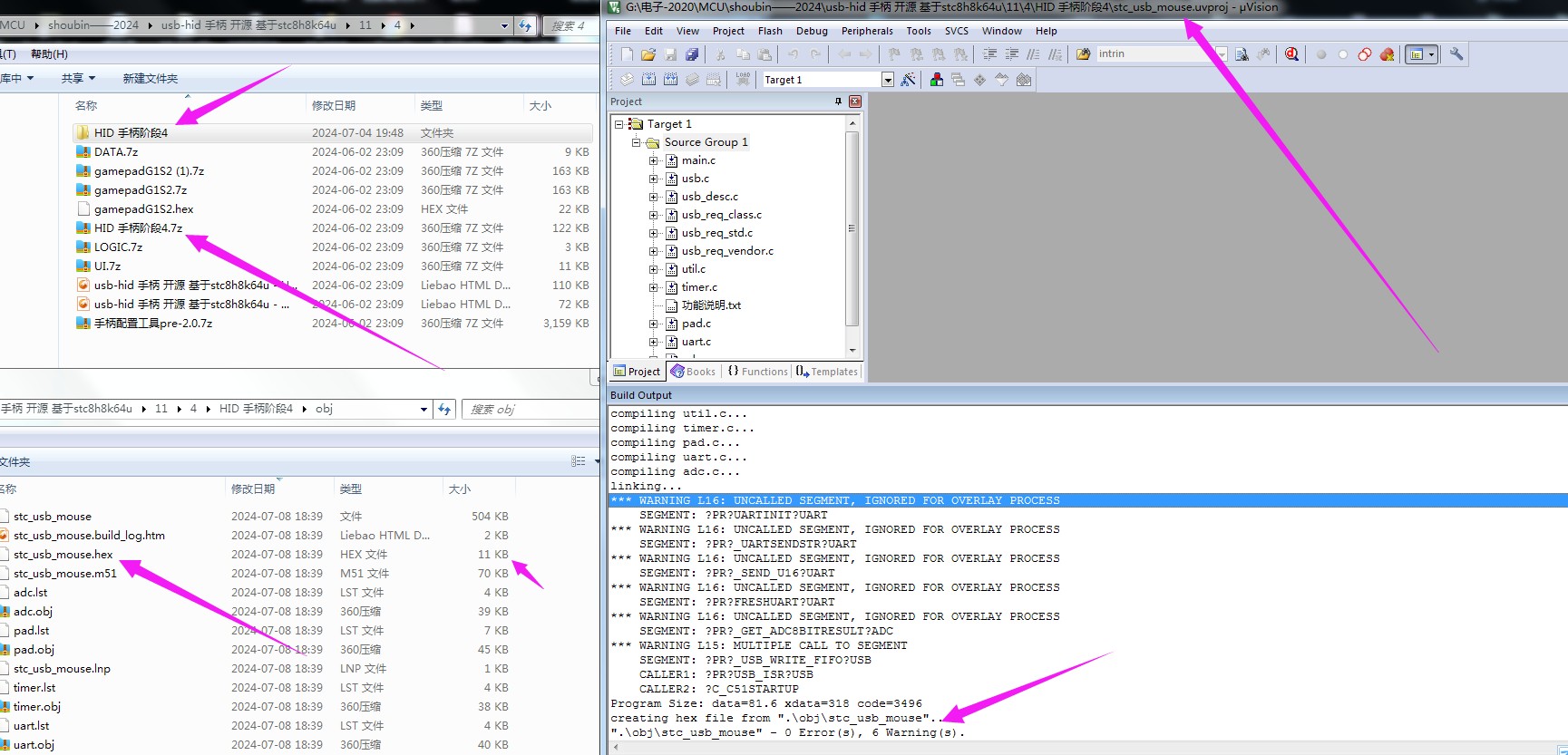Click the Unindent selected lines icon
The height and width of the screenshot is (755, 1568).
(1011, 54)
